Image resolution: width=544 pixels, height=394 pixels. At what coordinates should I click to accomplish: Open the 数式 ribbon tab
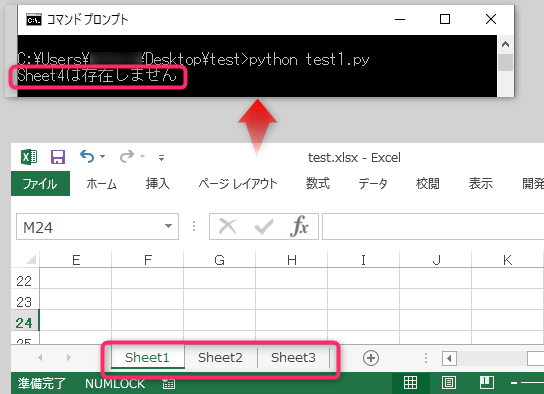[x=317, y=183]
